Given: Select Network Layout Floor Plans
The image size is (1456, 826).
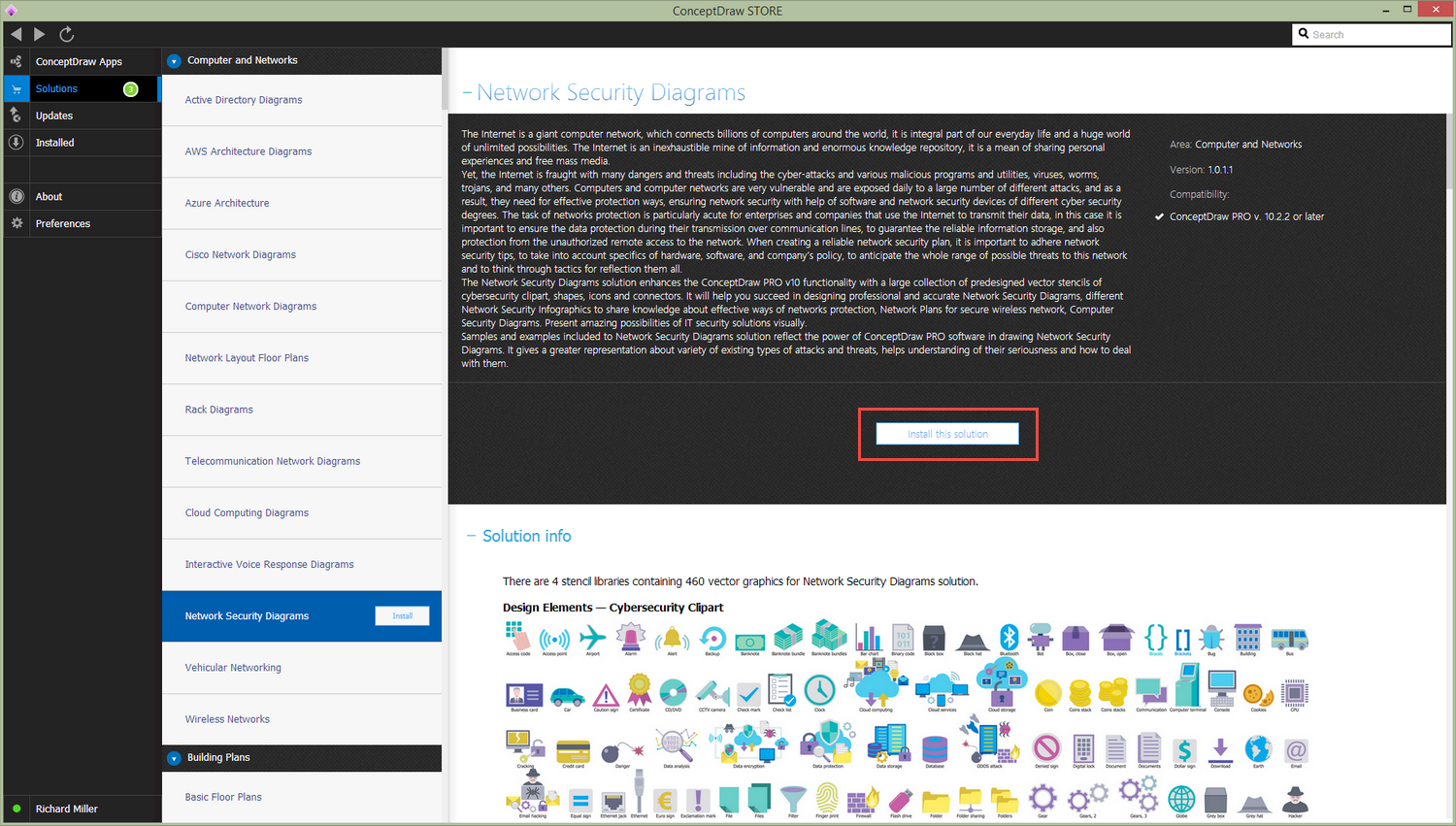Looking at the screenshot, I should (x=302, y=358).
